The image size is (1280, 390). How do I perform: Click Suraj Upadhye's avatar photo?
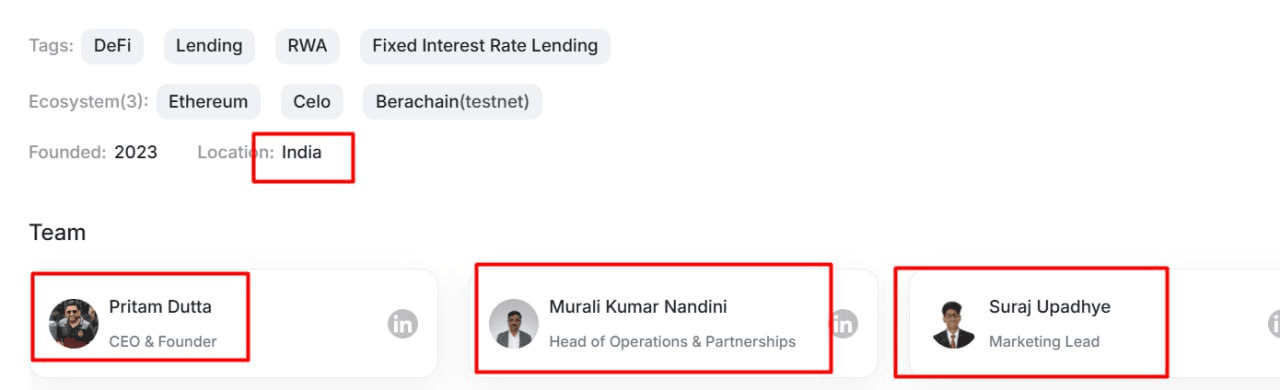click(x=953, y=323)
